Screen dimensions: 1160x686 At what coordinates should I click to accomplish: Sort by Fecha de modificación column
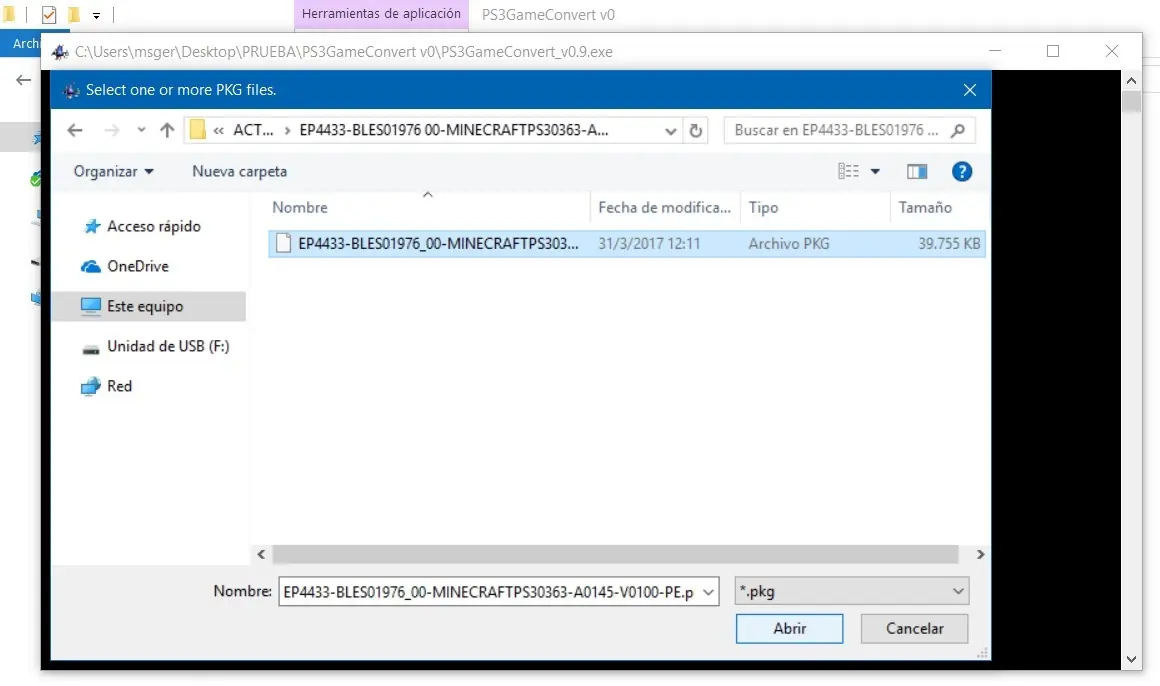664,207
